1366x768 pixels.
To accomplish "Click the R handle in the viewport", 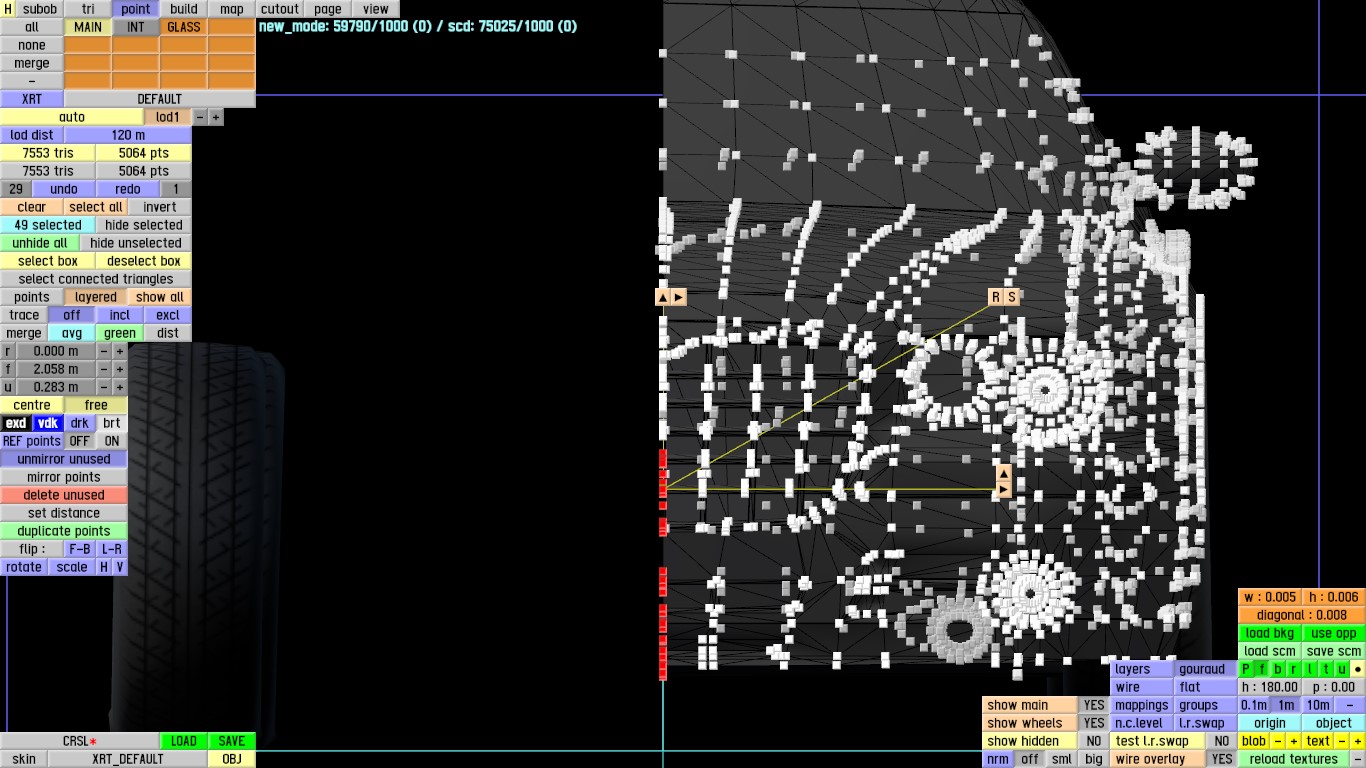I will click(995, 297).
